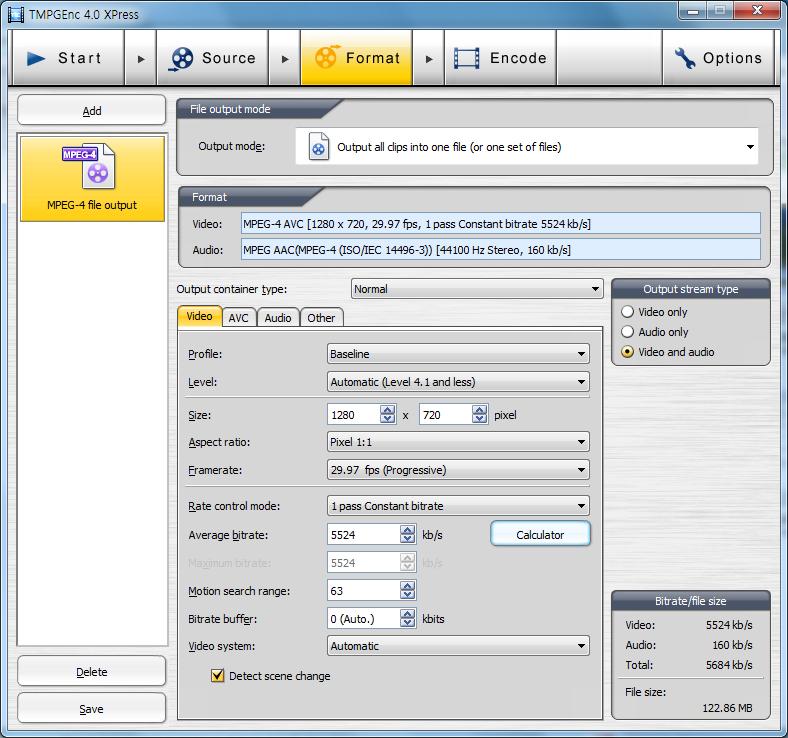Click the Audio format summary field
This screenshot has width=788, height=738.
(x=501, y=250)
